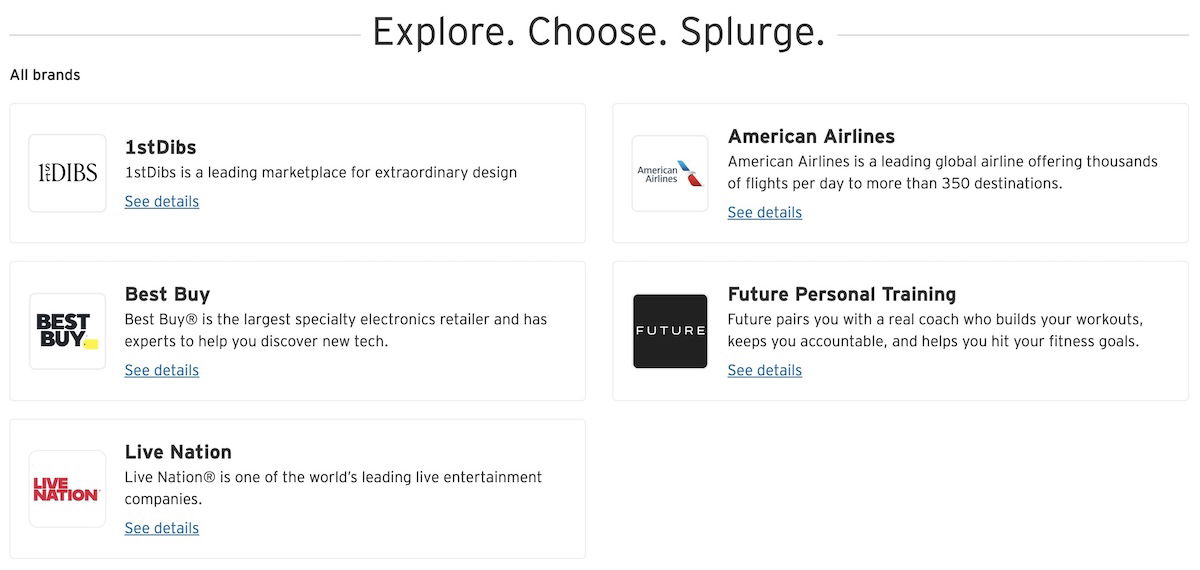1200x570 pixels.
Task: Click the 1stDibs heading
Action: (x=161, y=148)
